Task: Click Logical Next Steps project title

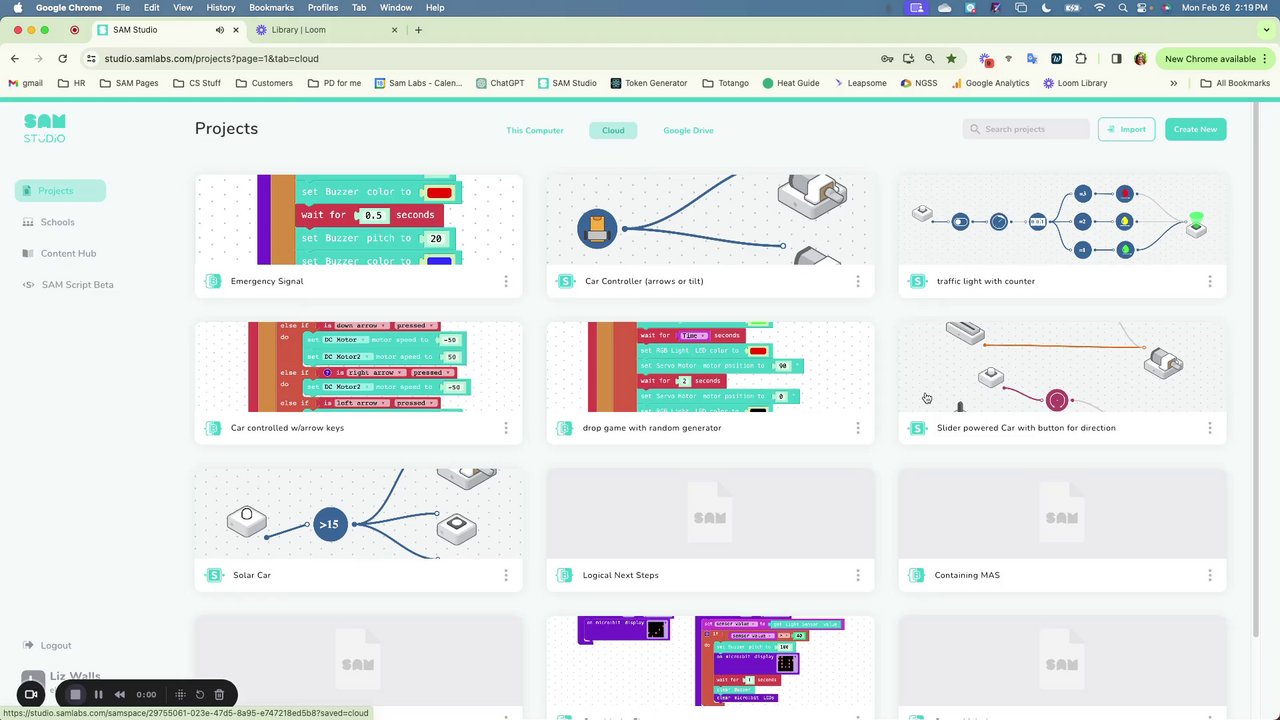Action: [621, 575]
